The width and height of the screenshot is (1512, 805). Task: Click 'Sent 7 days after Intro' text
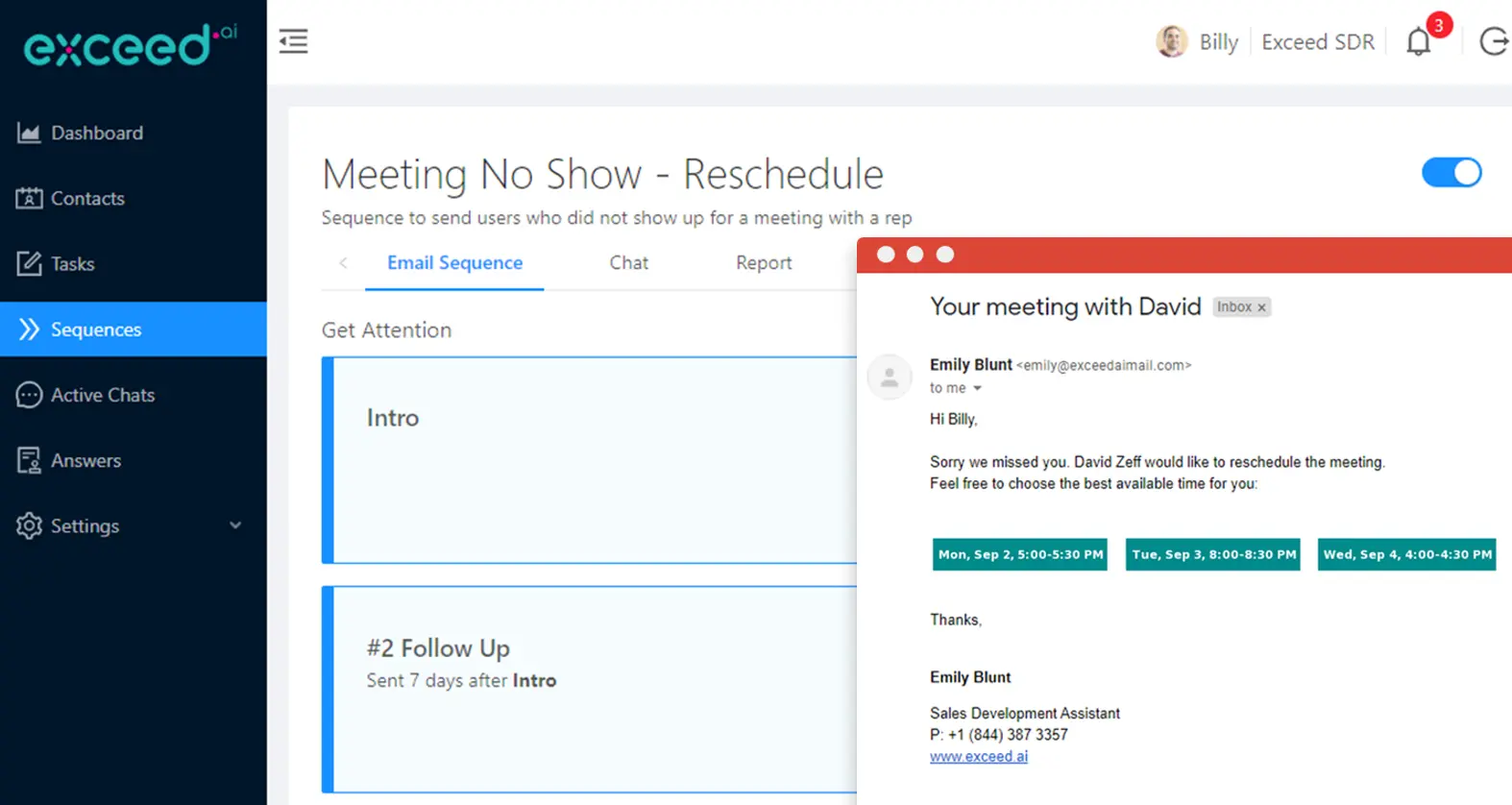tap(461, 681)
